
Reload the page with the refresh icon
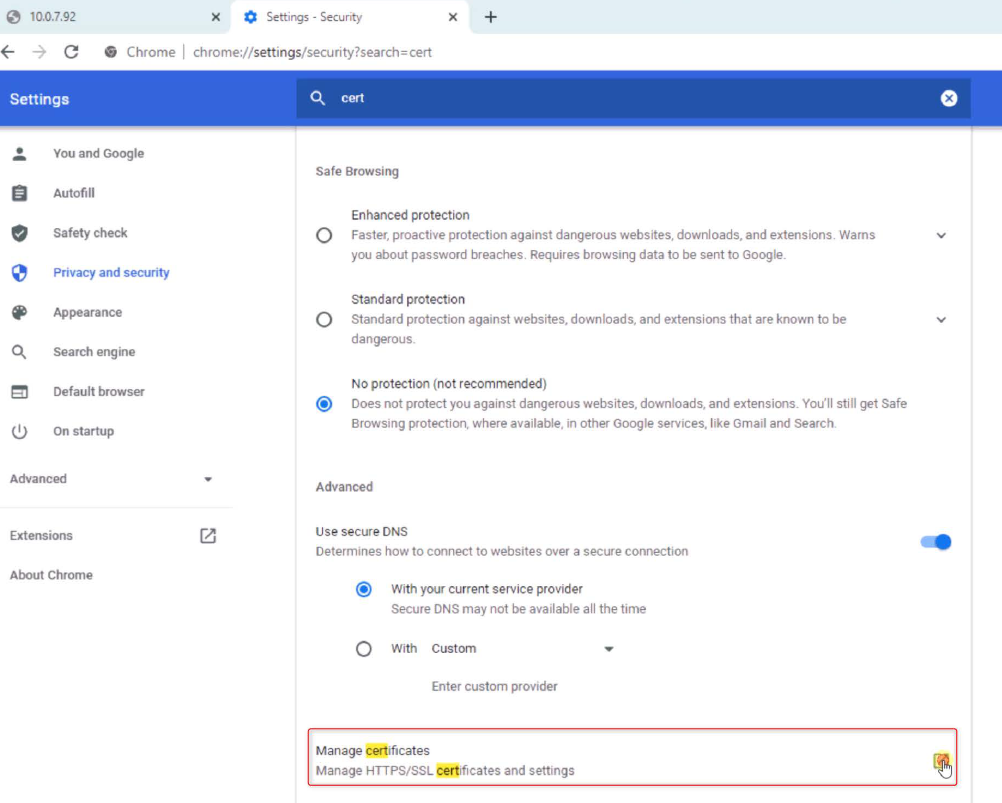[x=71, y=52]
